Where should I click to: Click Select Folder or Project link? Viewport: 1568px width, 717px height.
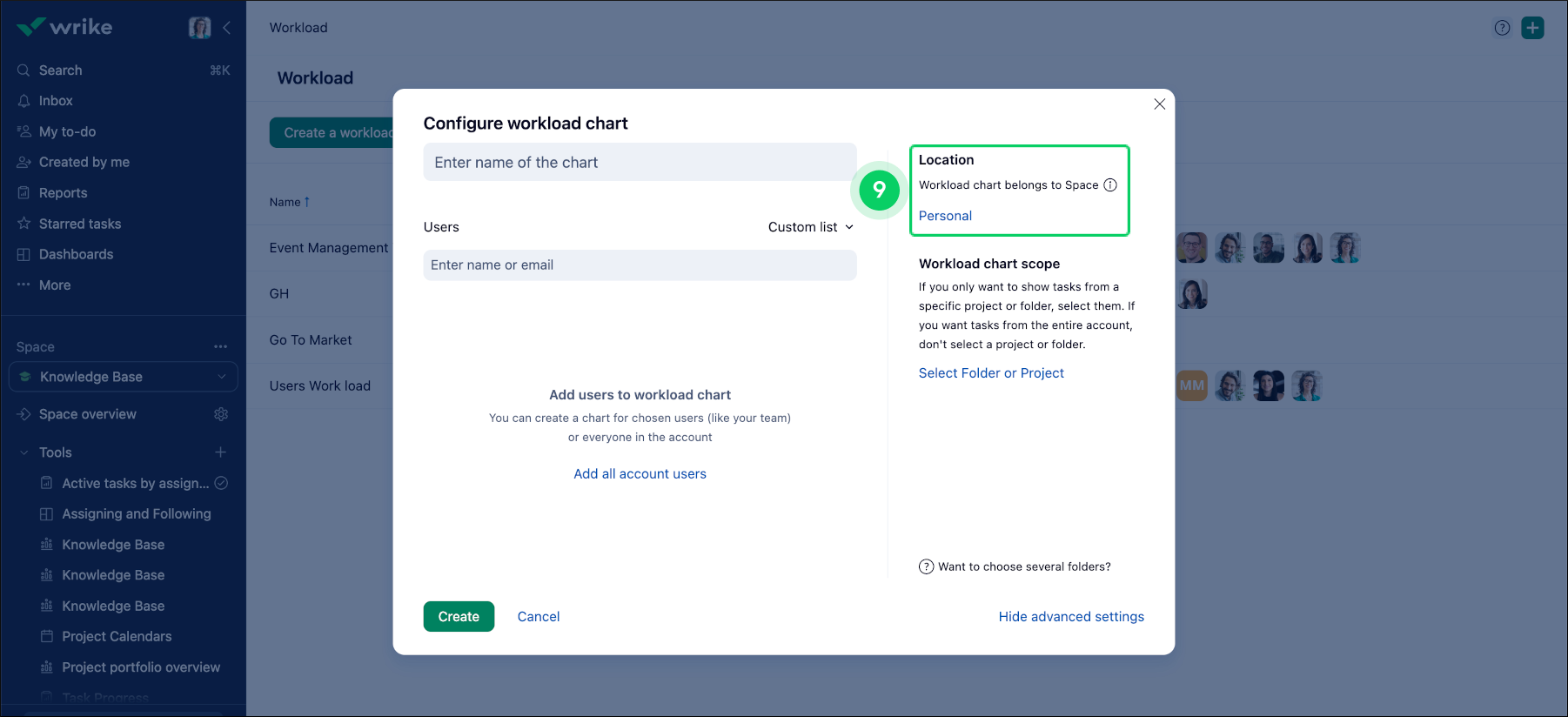pos(991,373)
